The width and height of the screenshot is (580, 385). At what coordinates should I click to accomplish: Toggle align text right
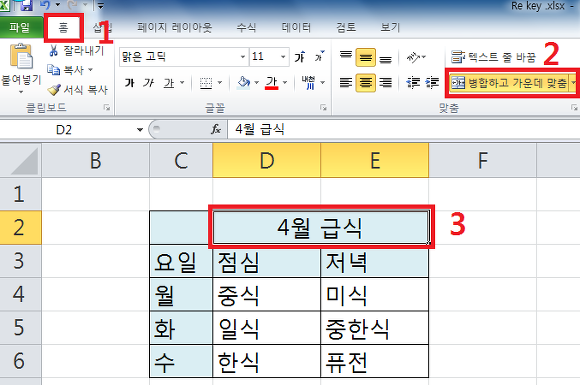pyautogui.click(x=385, y=82)
